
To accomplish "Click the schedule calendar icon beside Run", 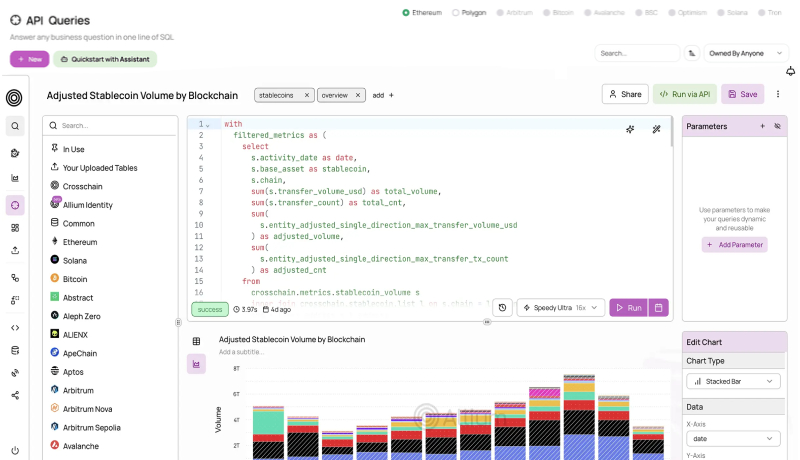I will [x=658, y=308].
